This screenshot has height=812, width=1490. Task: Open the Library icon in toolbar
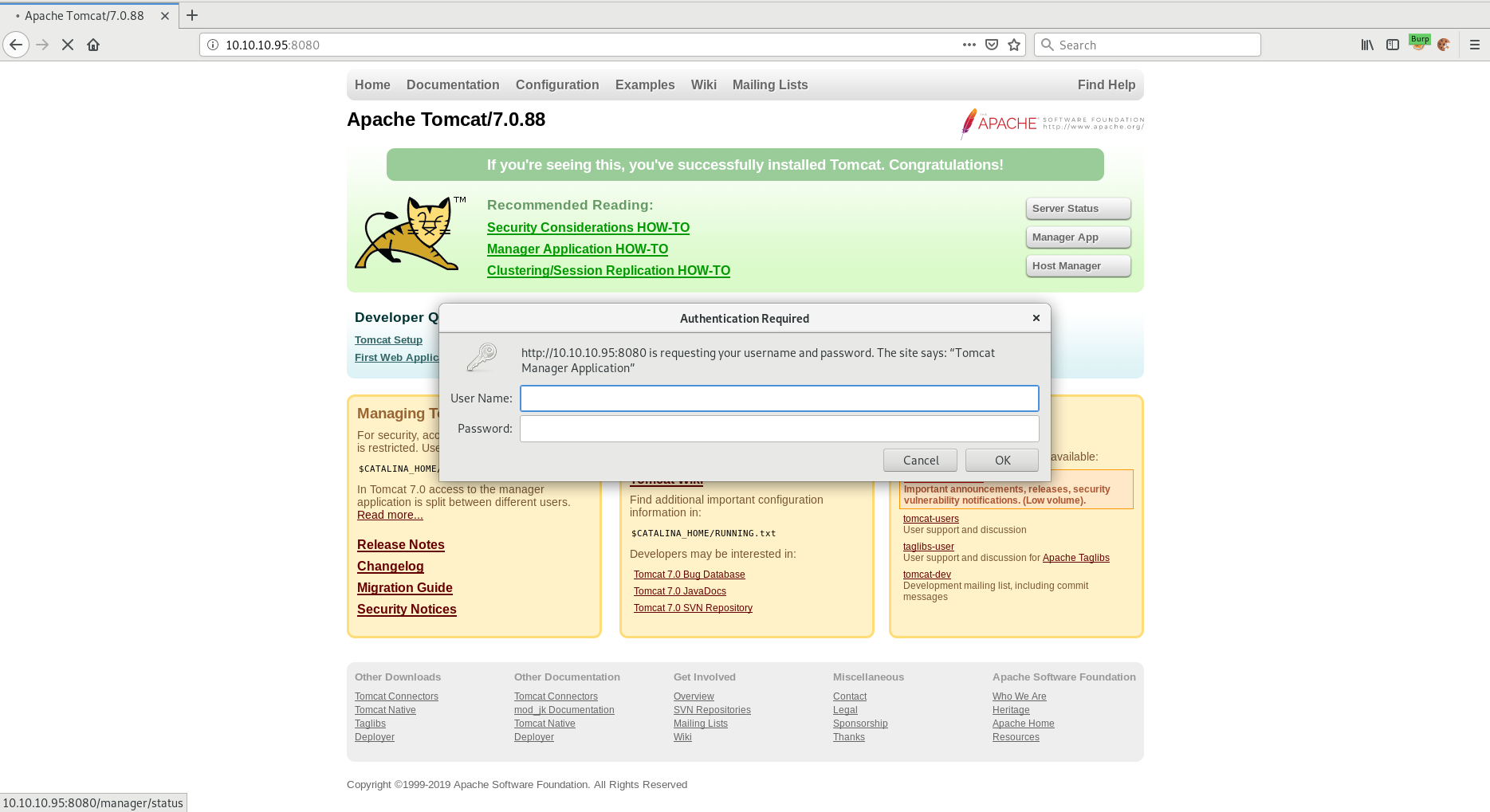pyautogui.click(x=1367, y=45)
